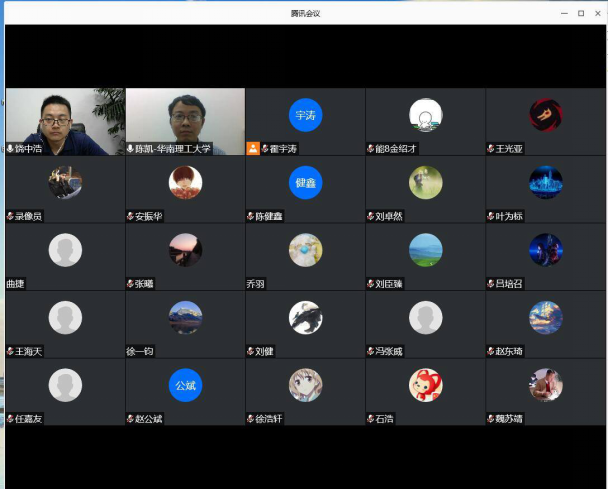Click the 曲捷 participant name label
608x490 pixels.
point(15,284)
